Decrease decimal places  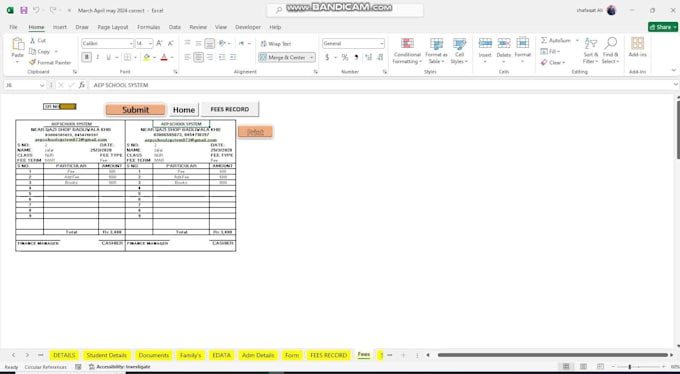pos(380,57)
